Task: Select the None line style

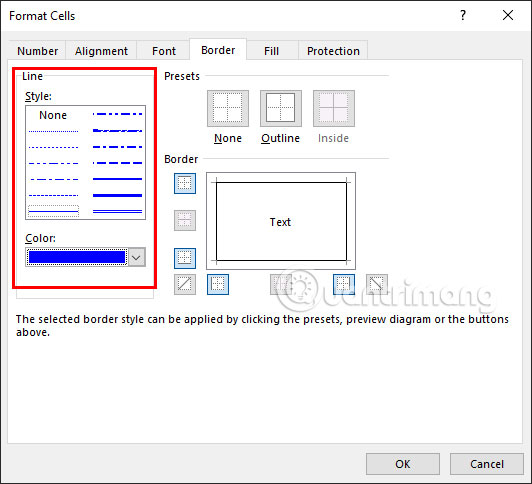Action: coord(53,115)
